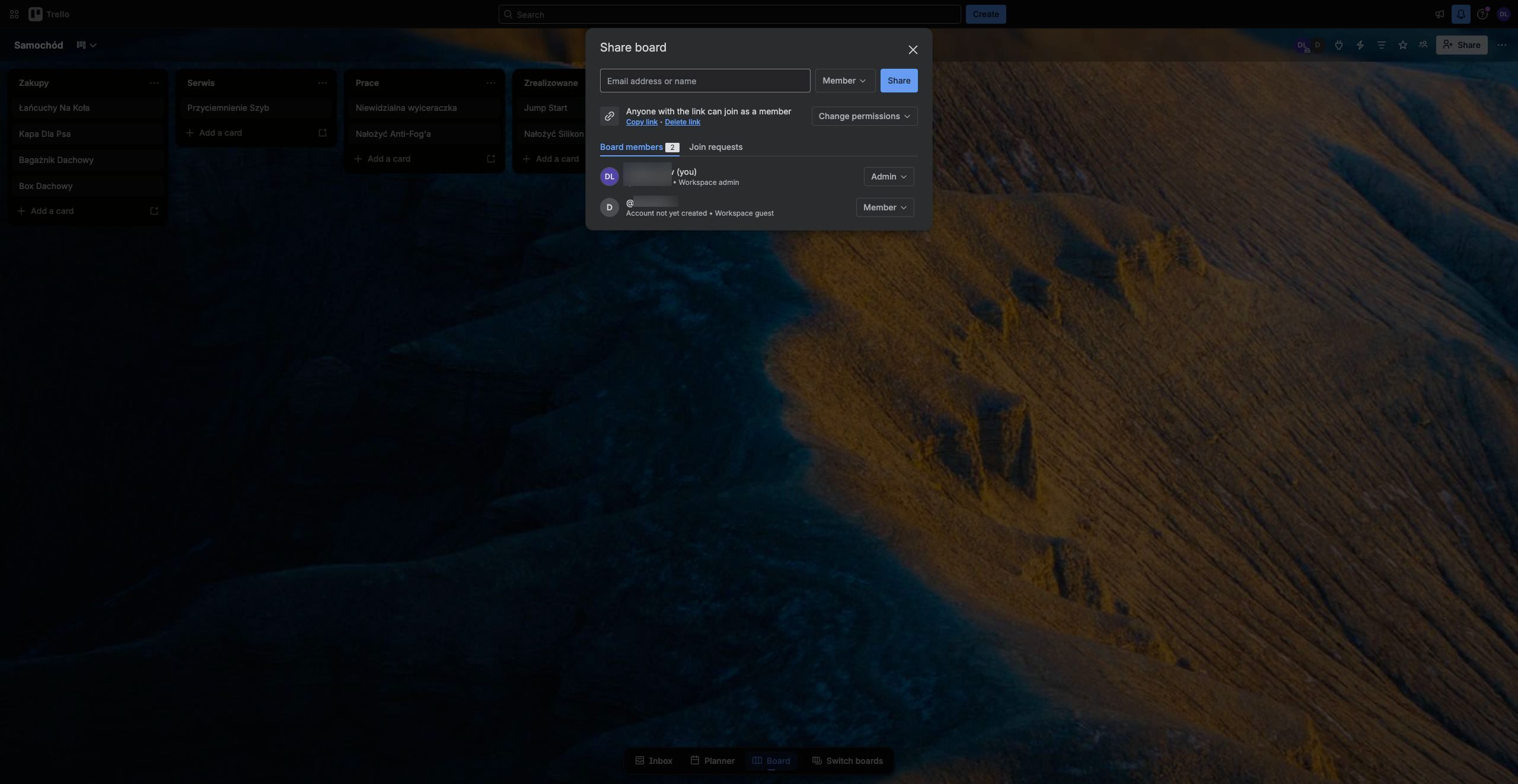Click the Share button in board header
Image resolution: width=1518 pixels, height=784 pixels.
[1462, 45]
